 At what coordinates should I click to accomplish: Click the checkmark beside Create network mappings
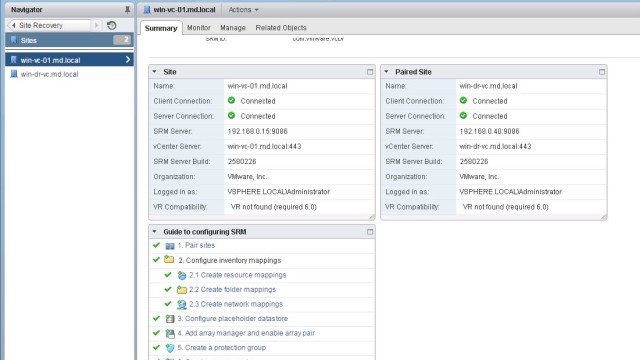point(168,304)
